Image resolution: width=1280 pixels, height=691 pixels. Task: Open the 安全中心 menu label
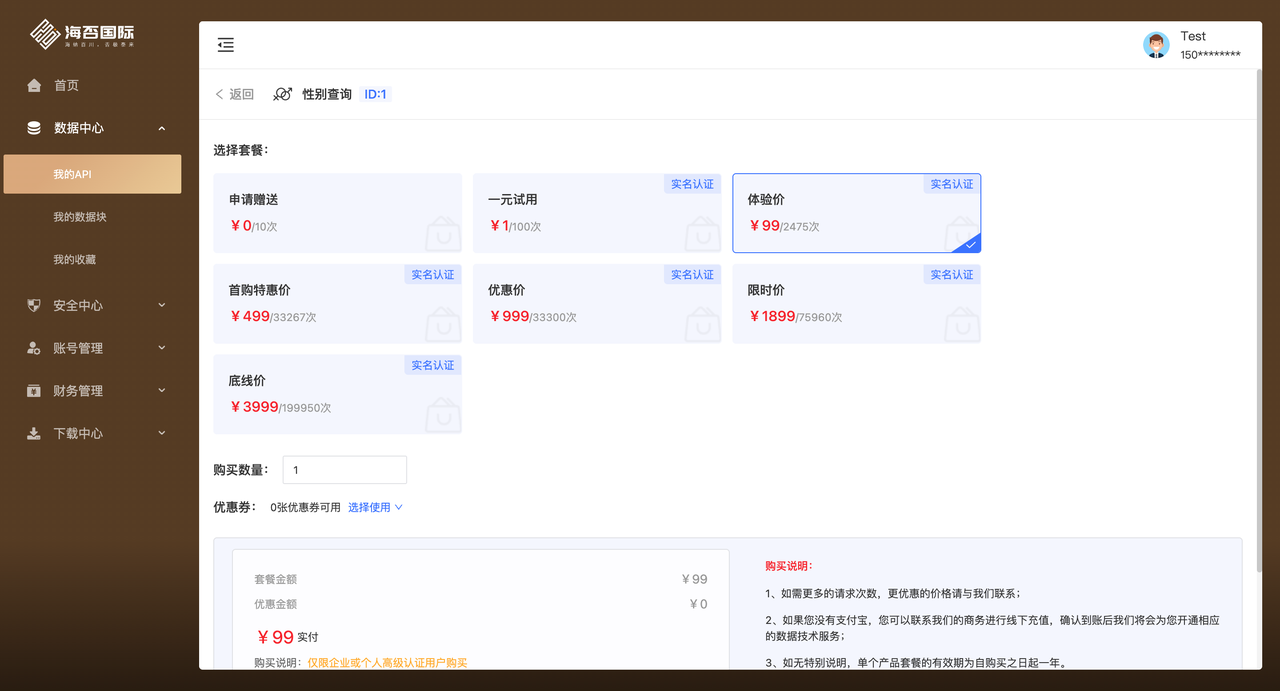(x=78, y=305)
